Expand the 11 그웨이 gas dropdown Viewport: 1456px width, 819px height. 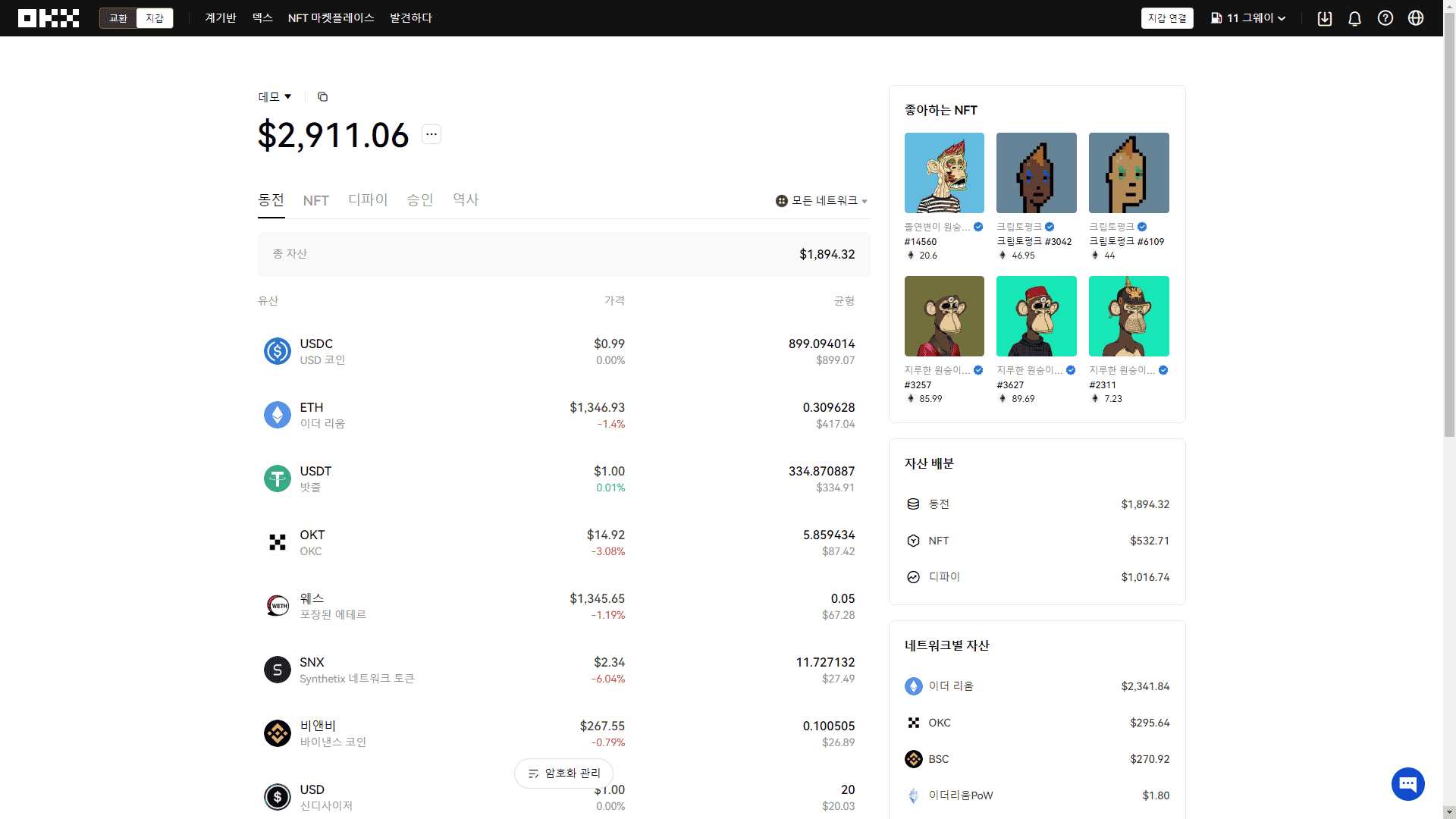(x=1248, y=18)
